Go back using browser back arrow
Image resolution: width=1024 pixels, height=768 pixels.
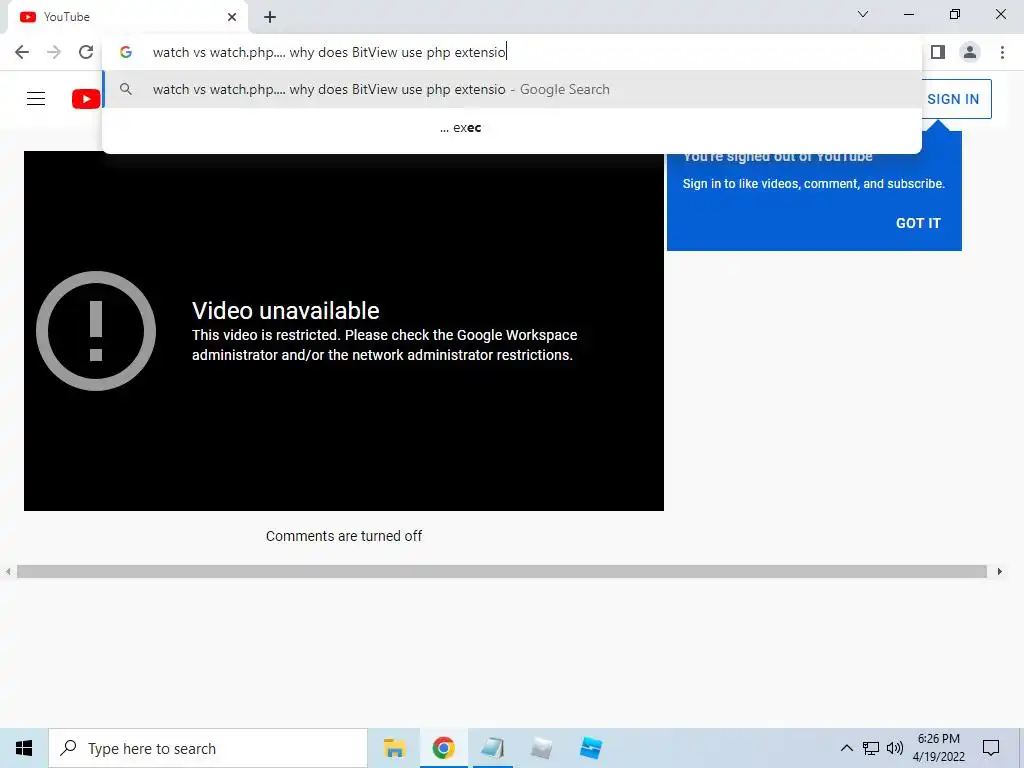[22, 52]
